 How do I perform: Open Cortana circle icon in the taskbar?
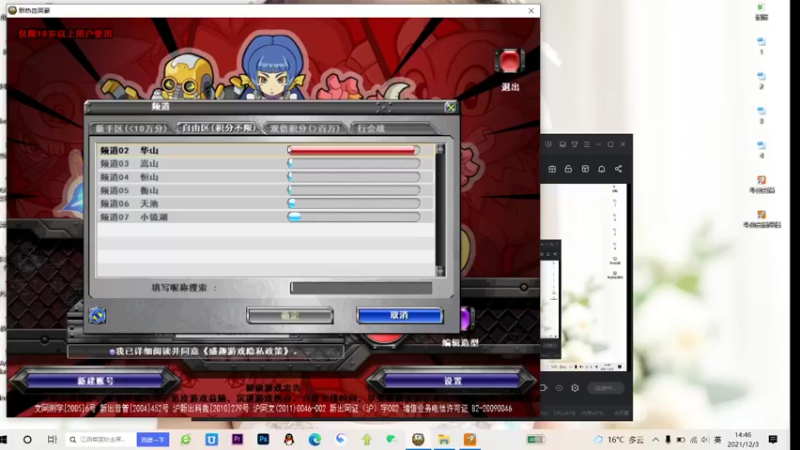pos(28,439)
